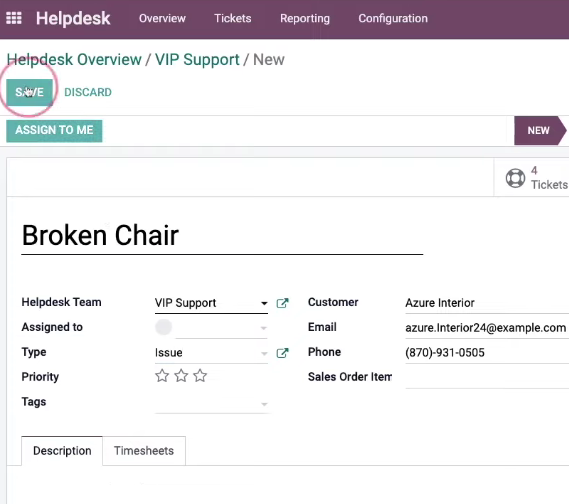Click the Assign To Me button

[x=54, y=131]
